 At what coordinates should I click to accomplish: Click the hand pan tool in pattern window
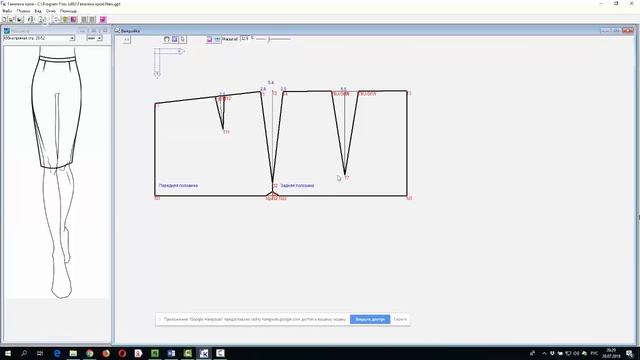click(x=167, y=39)
